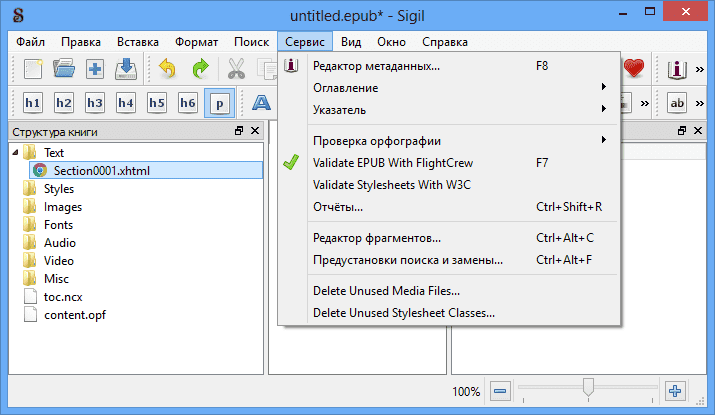Expand the Оглавление submenu
The height and width of the screenshot is (415, 715).
point(345,88)
